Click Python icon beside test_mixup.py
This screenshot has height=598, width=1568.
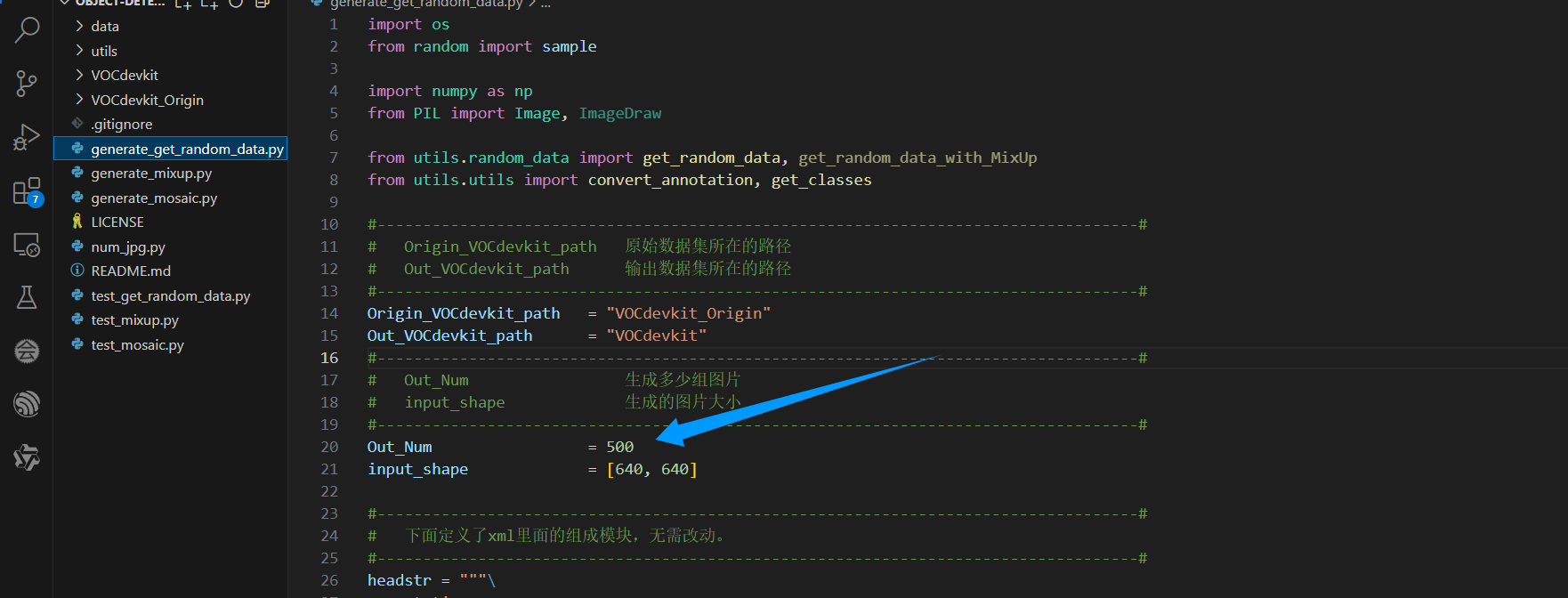pyautogui.click(x=77, y=319)
